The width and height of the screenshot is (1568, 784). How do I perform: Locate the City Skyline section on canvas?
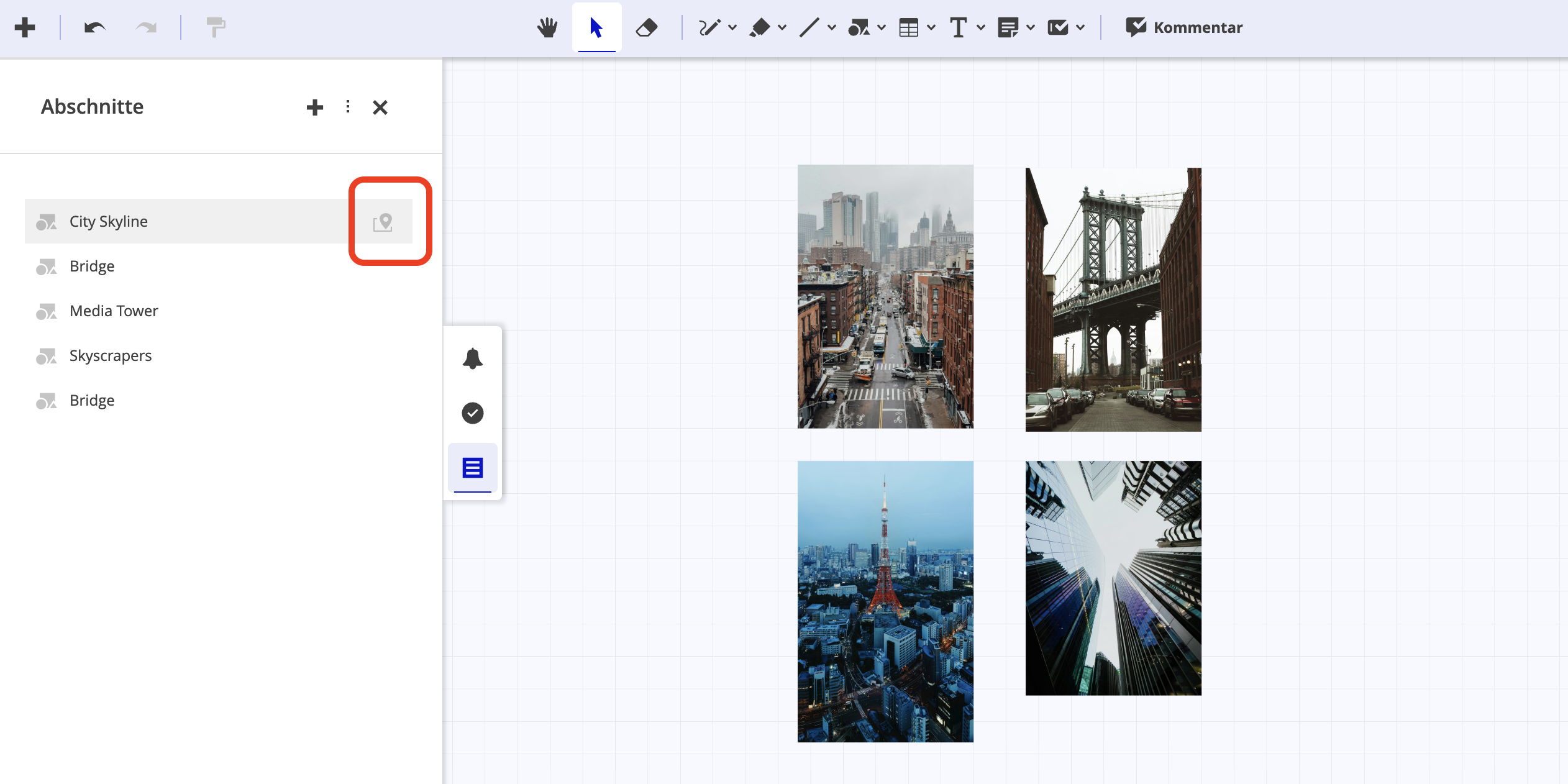click(384, 221)
